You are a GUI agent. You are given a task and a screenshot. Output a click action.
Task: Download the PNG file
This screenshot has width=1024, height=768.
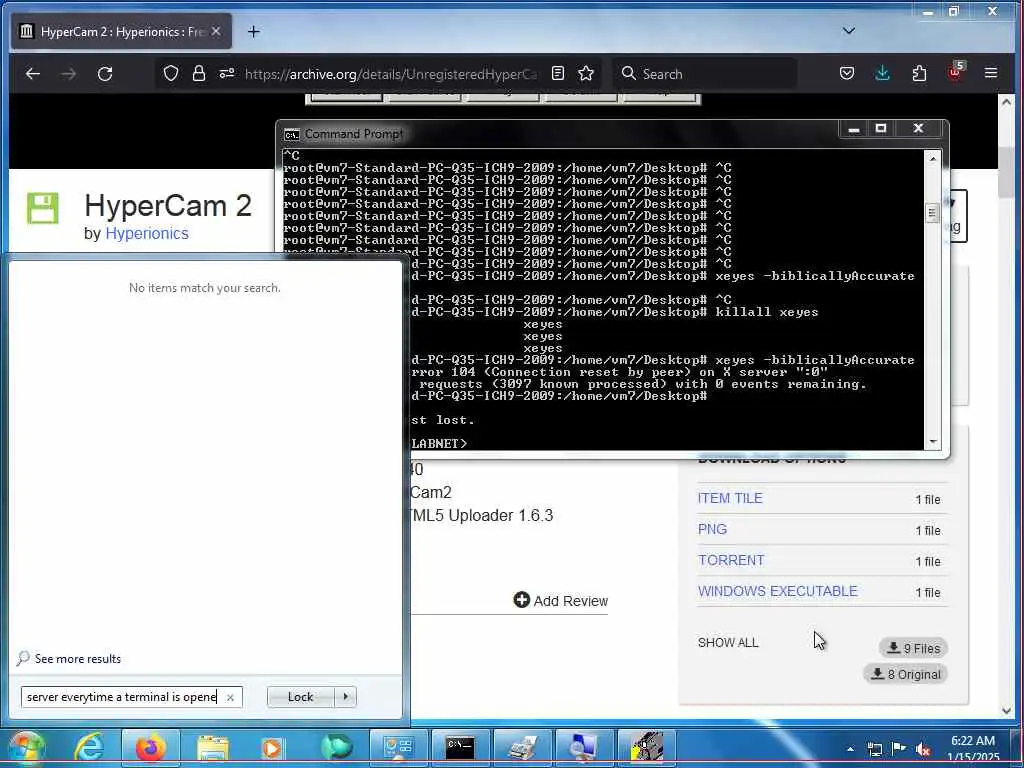tap(712, 530)
